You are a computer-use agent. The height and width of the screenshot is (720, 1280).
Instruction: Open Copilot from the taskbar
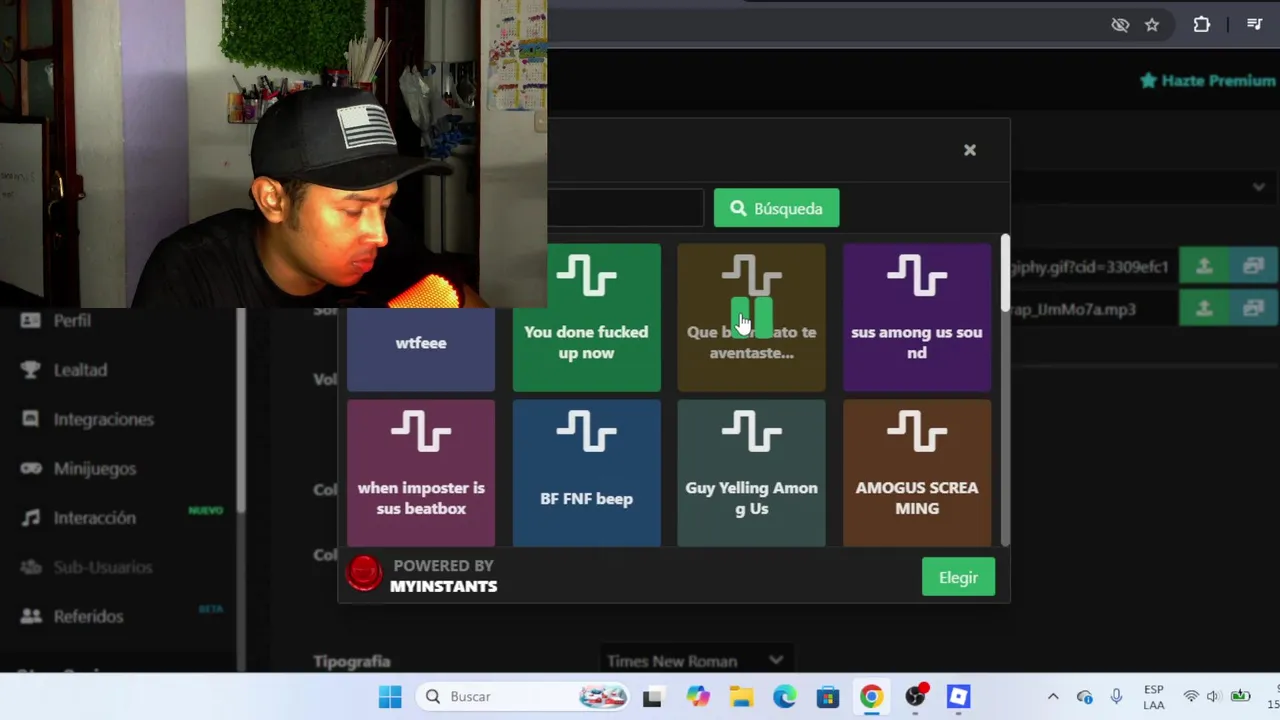[x=698, y=697]
